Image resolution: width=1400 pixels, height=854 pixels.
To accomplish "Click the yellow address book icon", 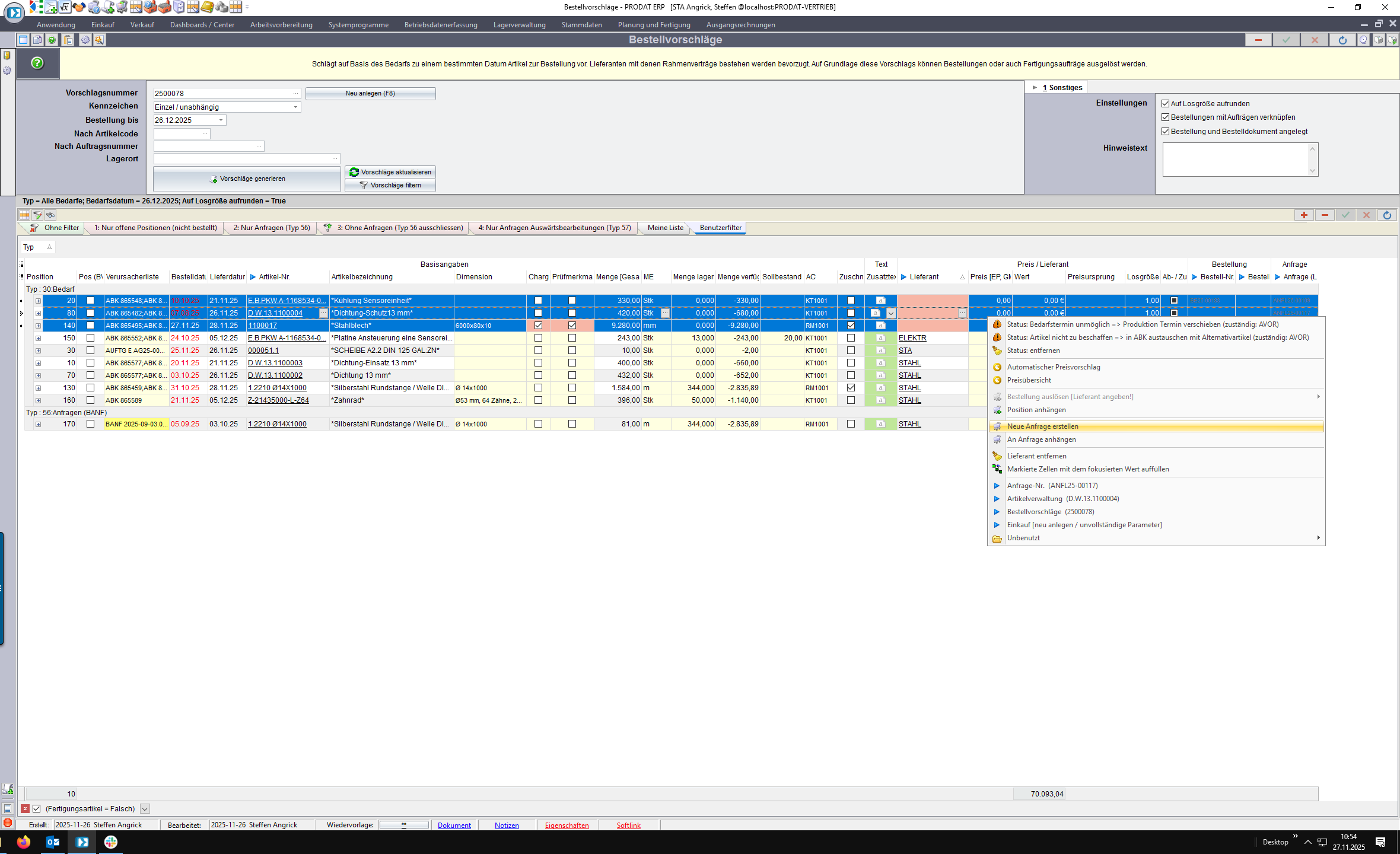I will (206, 7).
